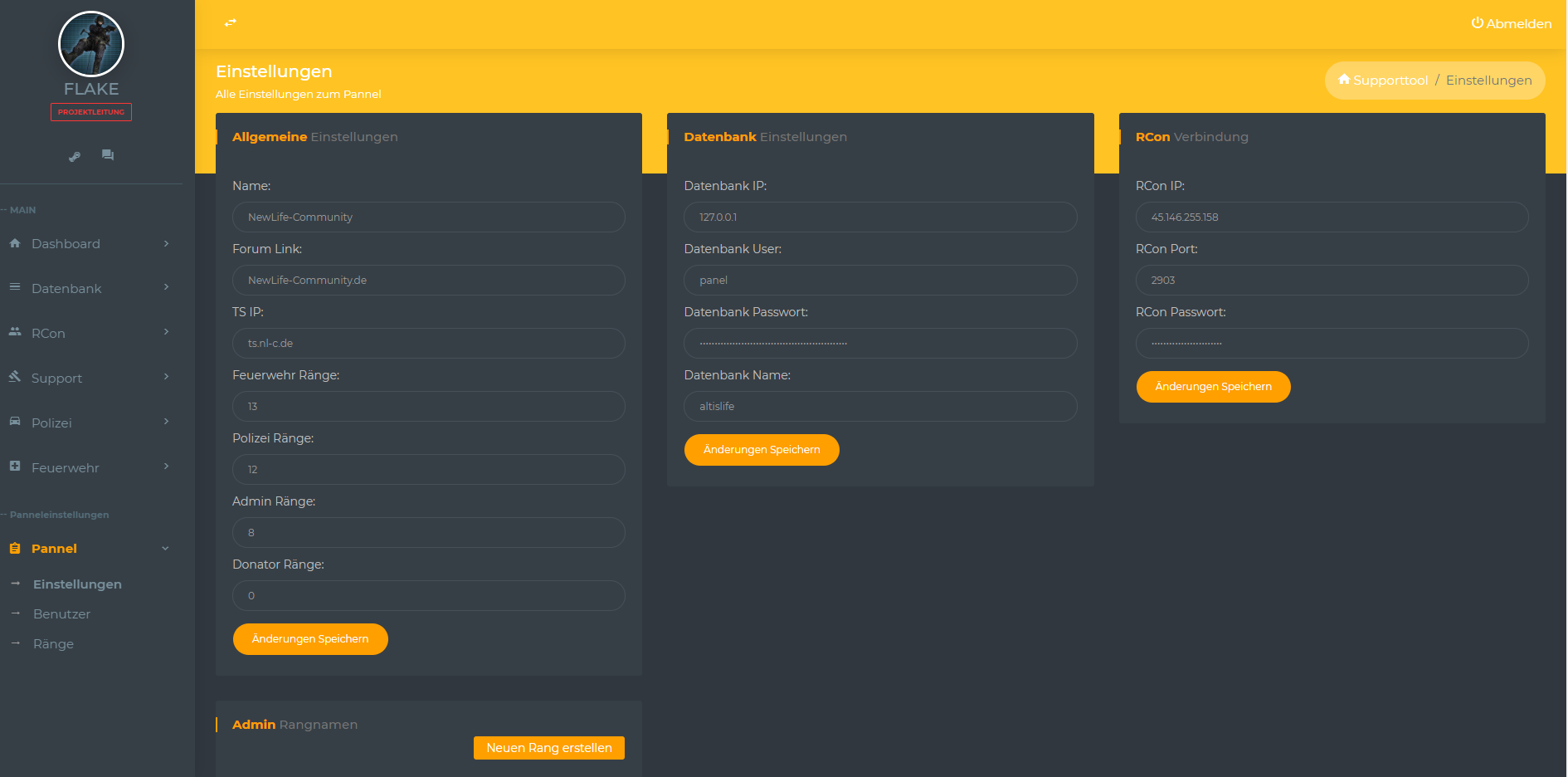This screenshot has height=777, width=1568.
Task: Expand the Dashboard menu chevron
Action: coord(166,243)
